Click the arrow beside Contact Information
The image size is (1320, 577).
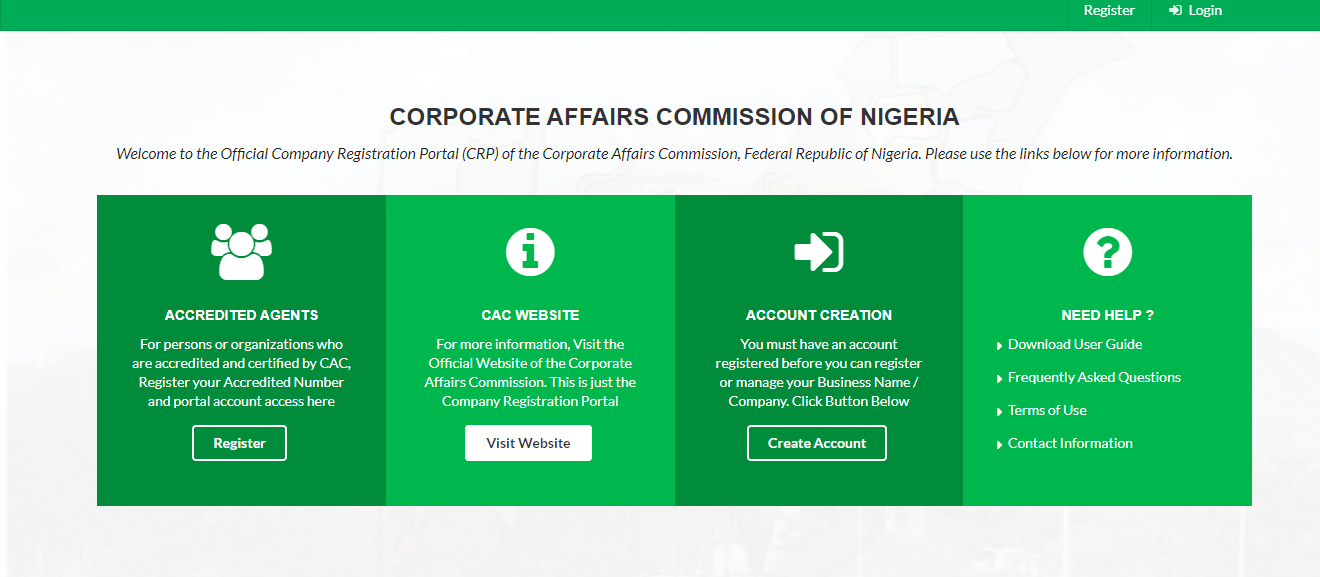tap(999, 445)
